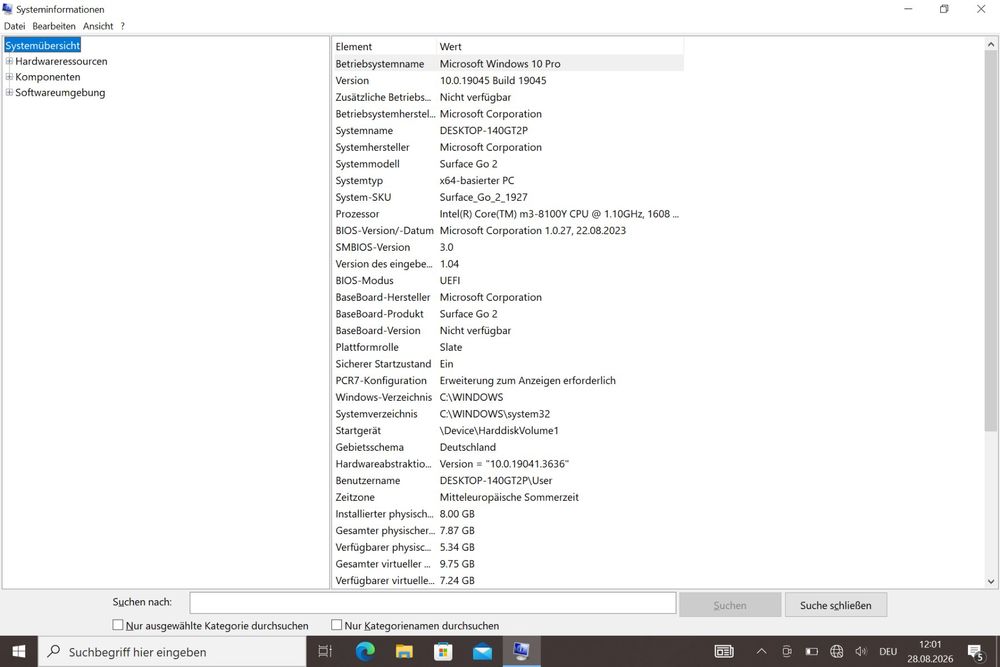
Task: Show hidden tray icons chevron
Action: pos(761,651)
